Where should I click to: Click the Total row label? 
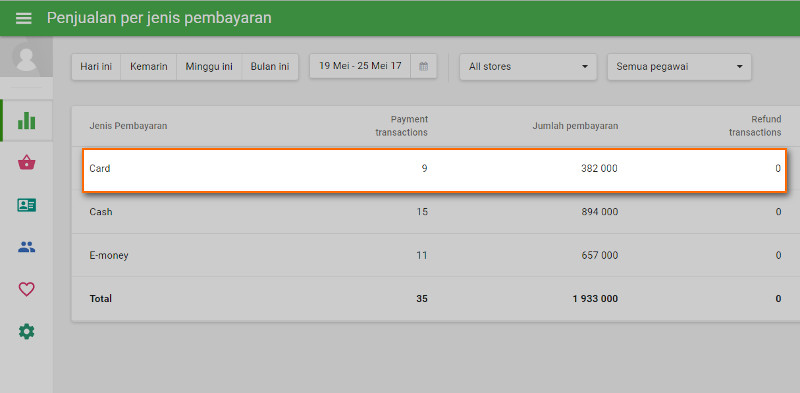[101, 299]
